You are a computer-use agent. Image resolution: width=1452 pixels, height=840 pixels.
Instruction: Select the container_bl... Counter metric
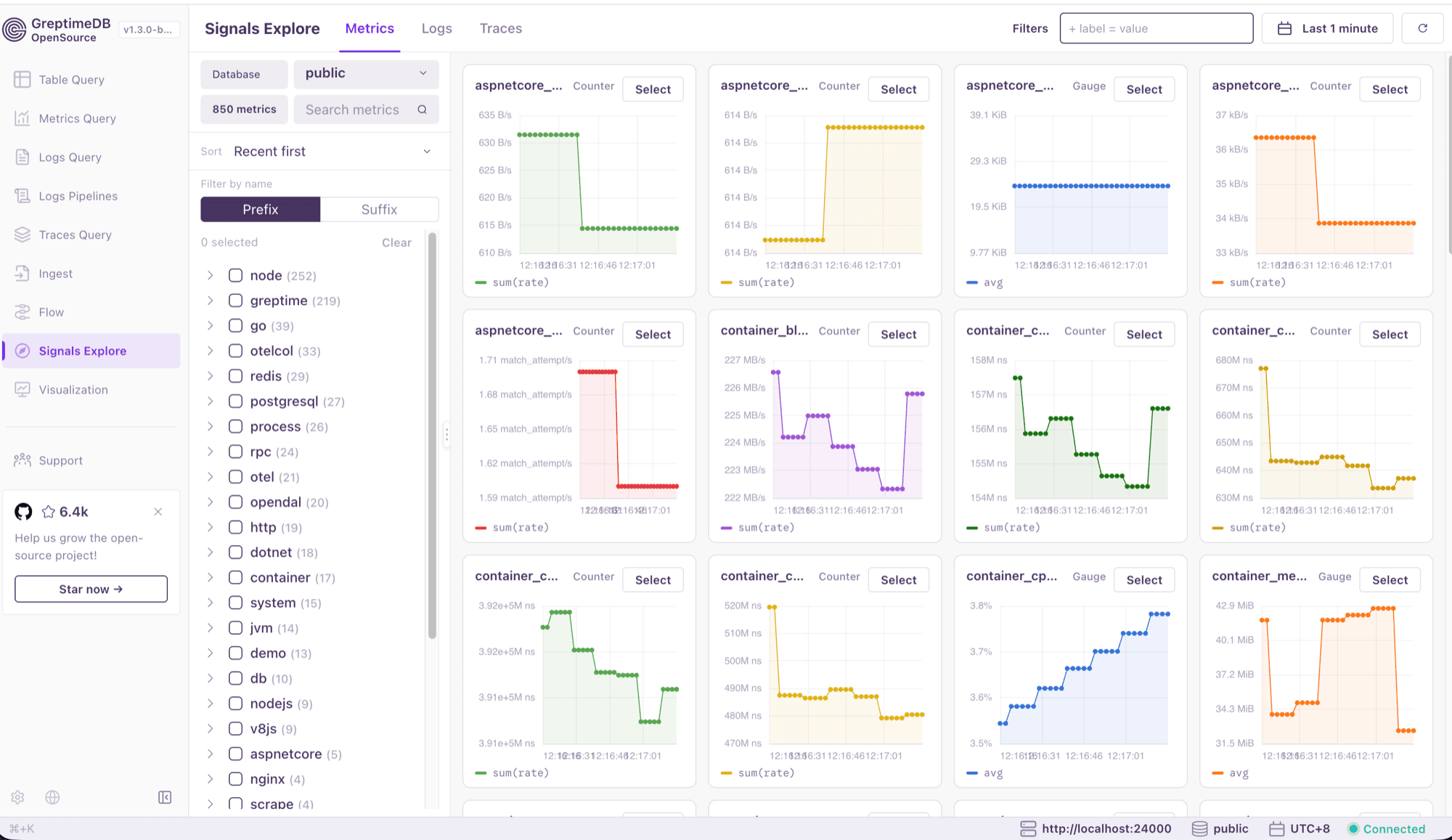[x=898, y=334]
